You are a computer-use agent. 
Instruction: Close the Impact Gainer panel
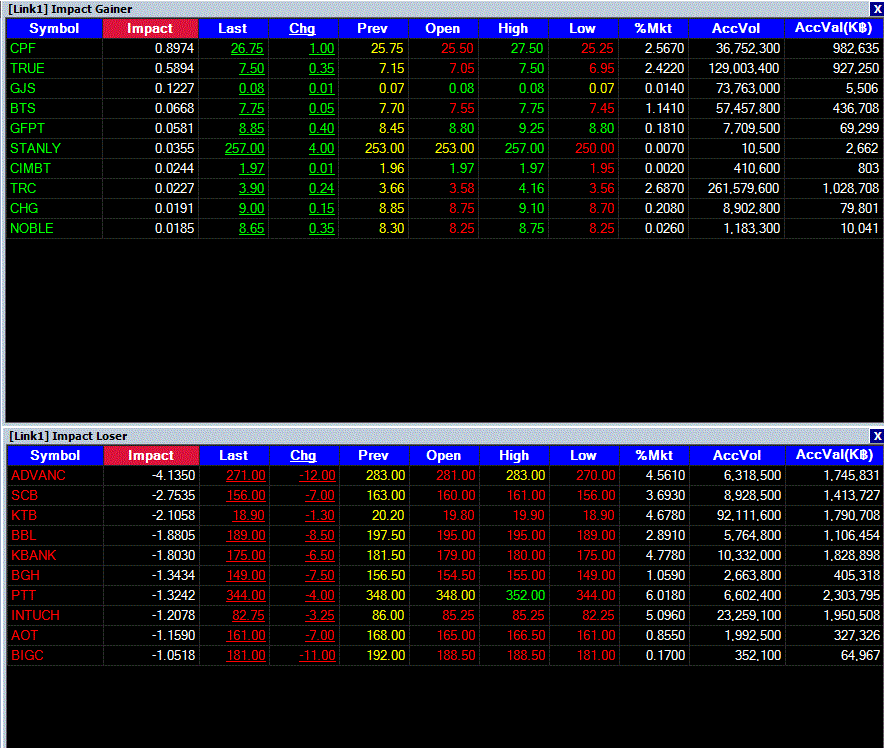point(877,9)
